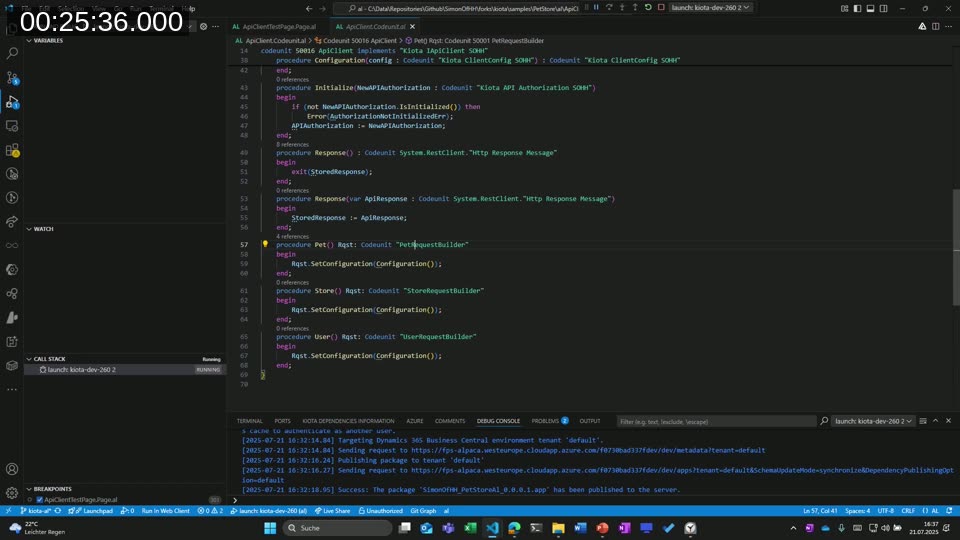Click the Unauthorized status bar item

point(380,511)
